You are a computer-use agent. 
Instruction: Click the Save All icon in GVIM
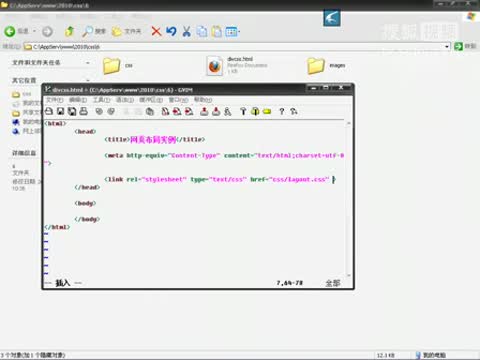pyautogui.click(x=72, y=111)
